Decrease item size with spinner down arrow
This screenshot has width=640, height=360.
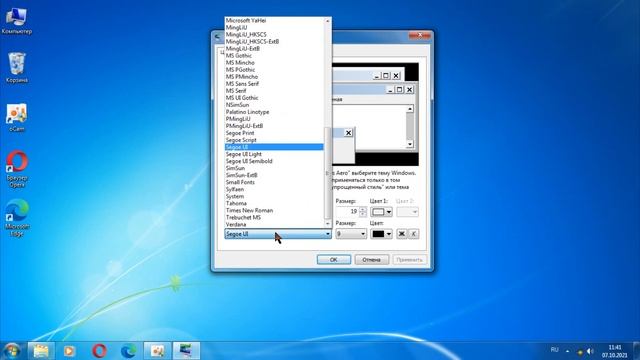click(x=362, y=214)
